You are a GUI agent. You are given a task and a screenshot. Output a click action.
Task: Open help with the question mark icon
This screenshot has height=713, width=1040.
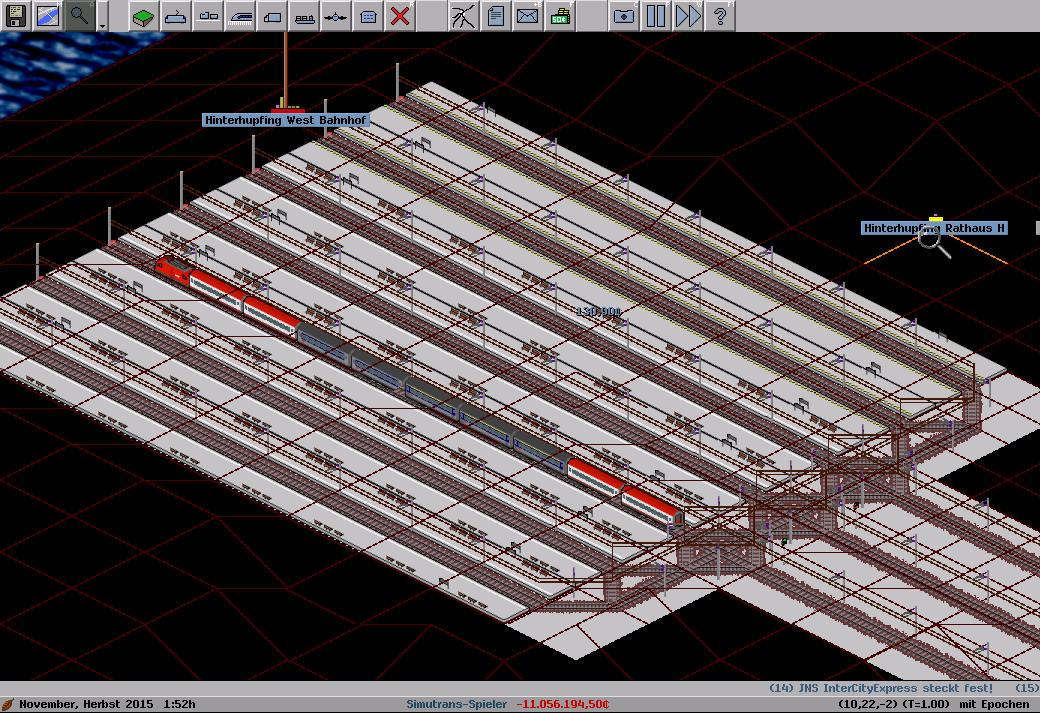(720, 15)
